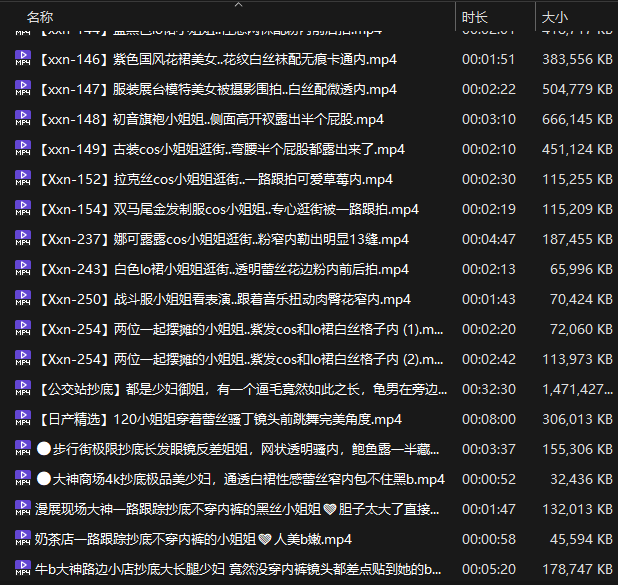Select the icon of the 00:32:30 long video

click(x=23, y=389)
